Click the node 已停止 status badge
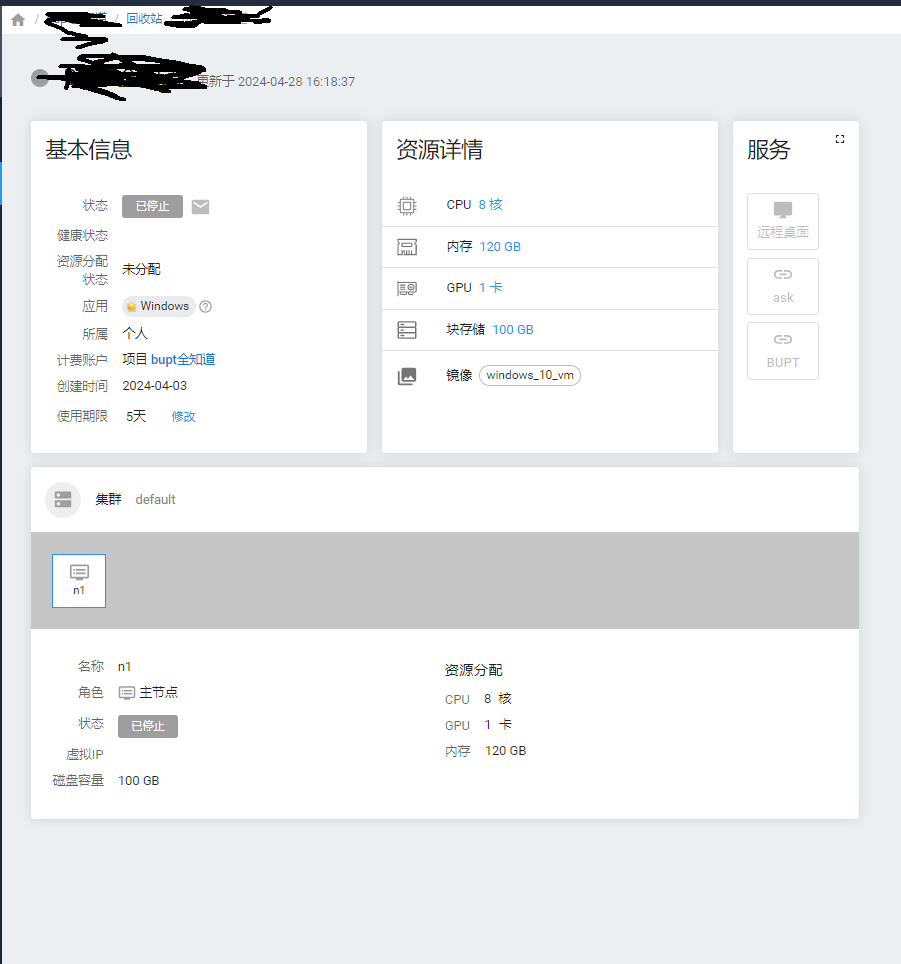The height and width of the screenshot is (964, 901). coord(148,726)
